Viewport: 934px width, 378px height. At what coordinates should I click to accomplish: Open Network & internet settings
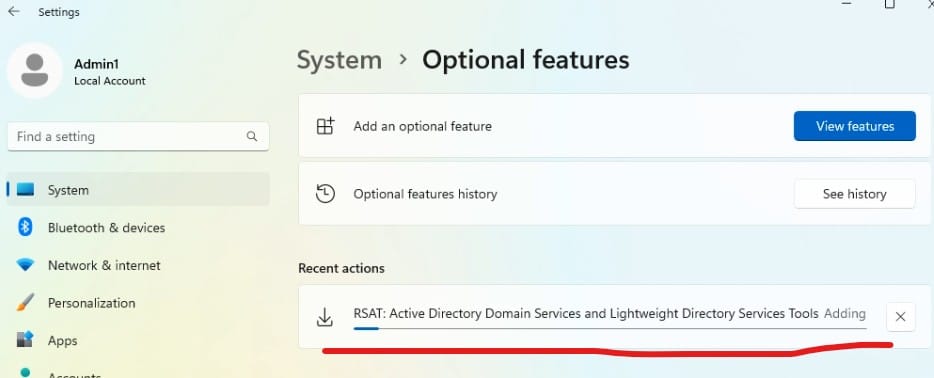pos(104,265)
